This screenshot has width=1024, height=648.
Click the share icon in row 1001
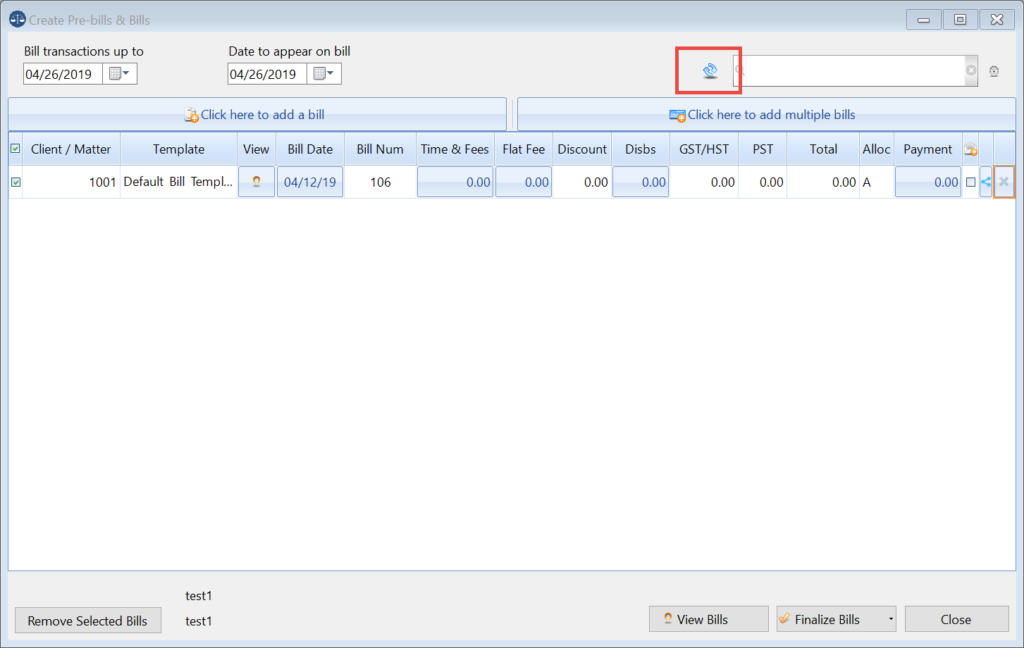(x=986, y=182)
